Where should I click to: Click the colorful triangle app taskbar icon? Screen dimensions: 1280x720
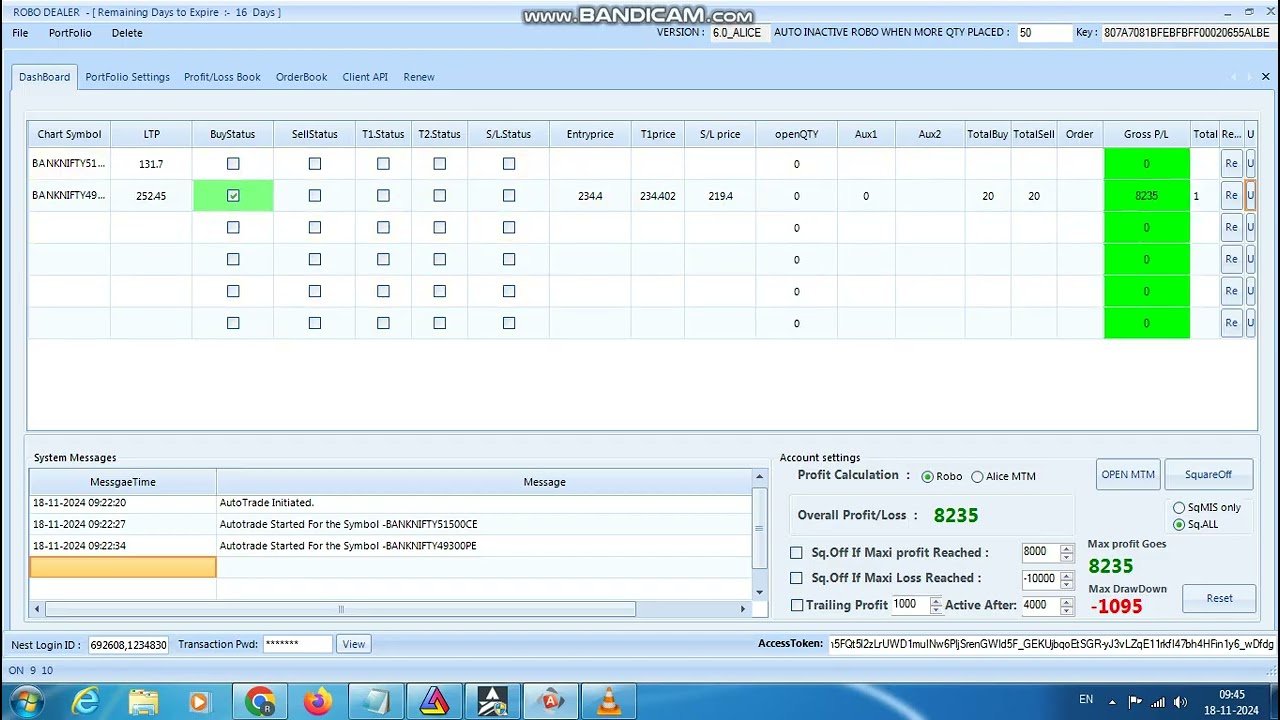pos(434,701)
